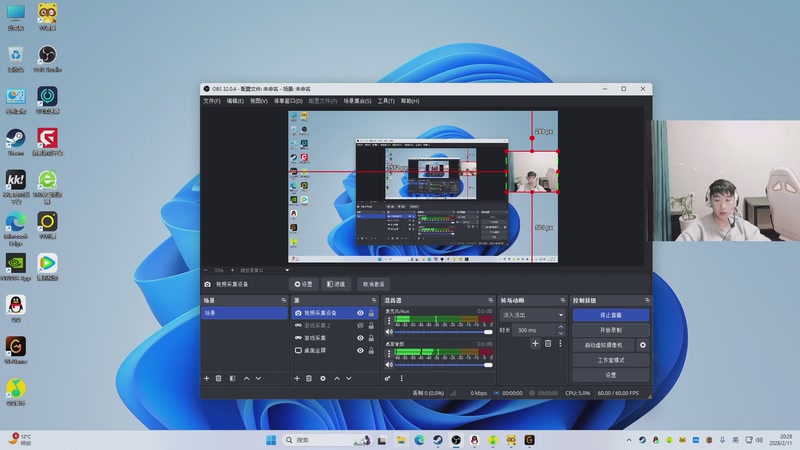Delete transition using trash icon

[548, 343]
